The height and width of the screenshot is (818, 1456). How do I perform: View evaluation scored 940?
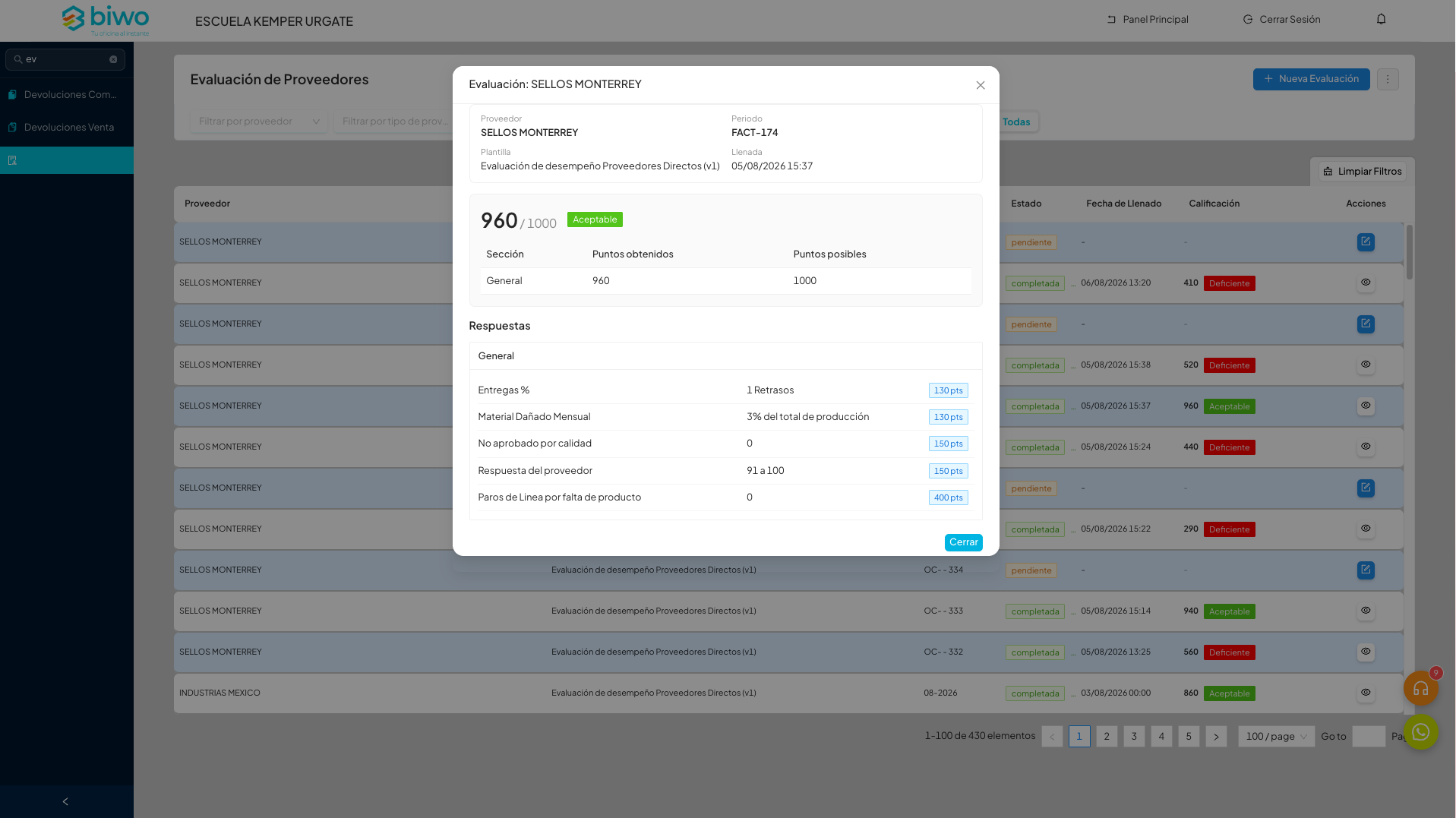(x=1366, y=611)
